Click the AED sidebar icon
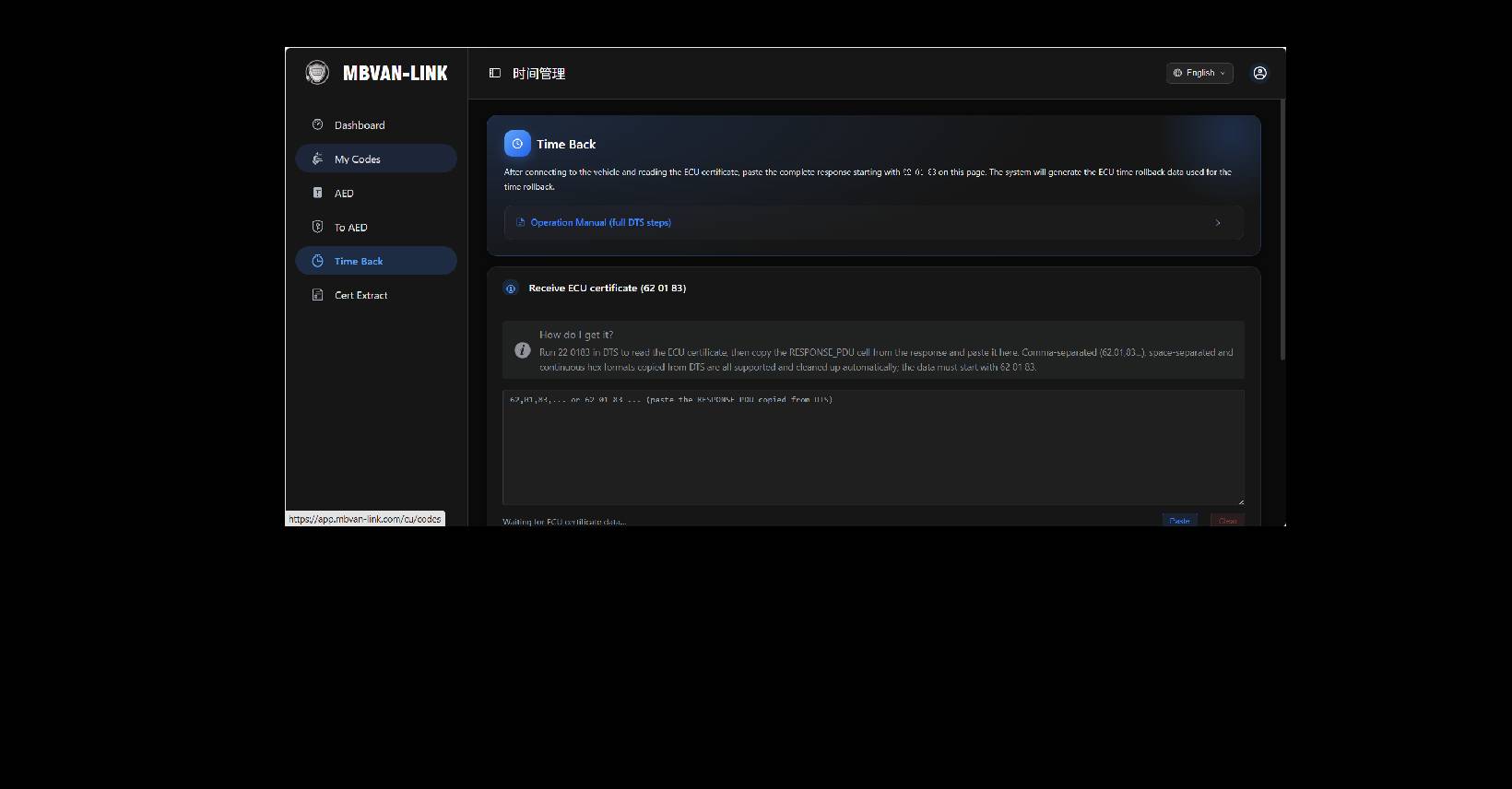 [317, 193]
